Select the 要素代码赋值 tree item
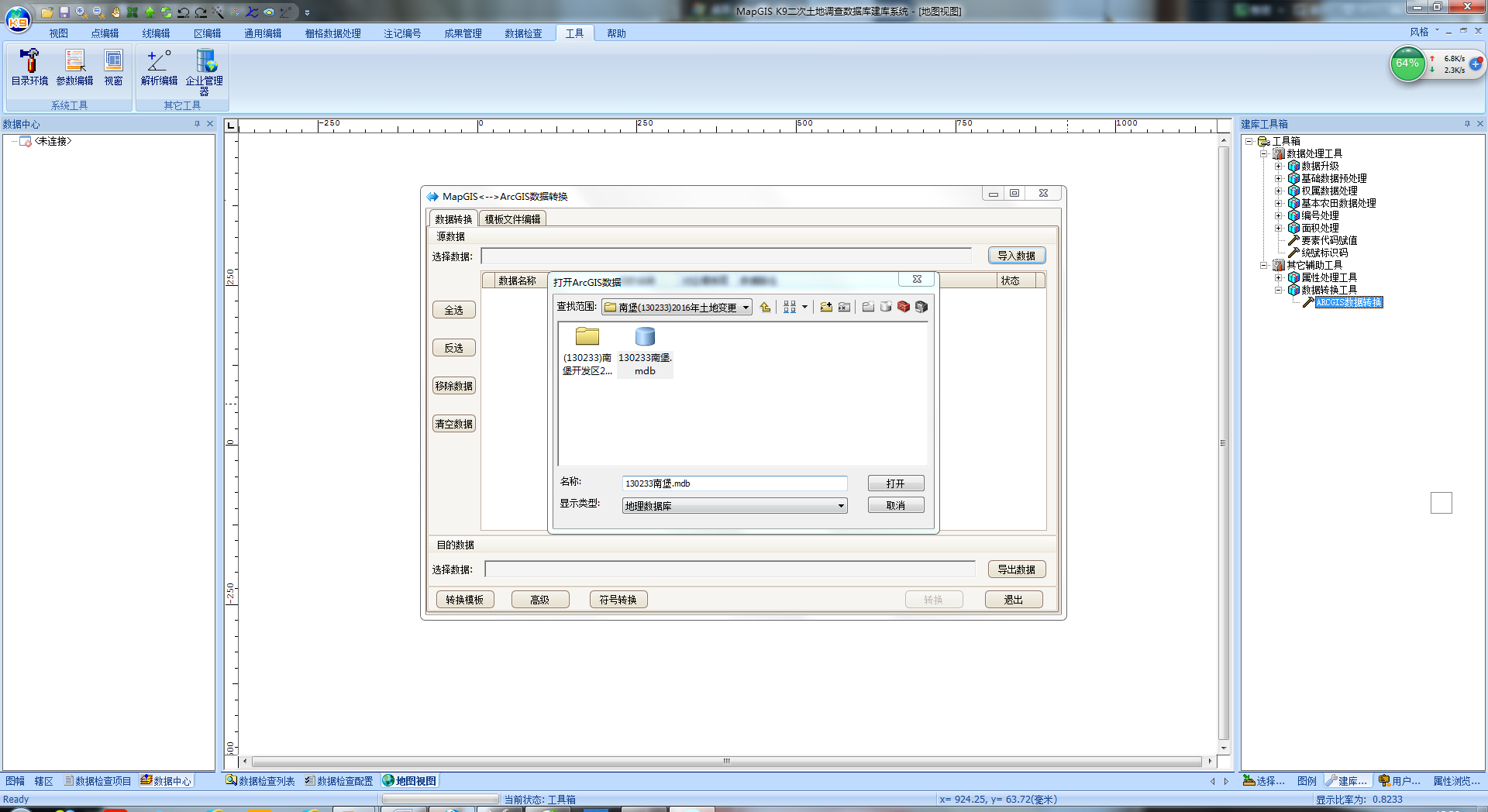Viewport: 1488px width, 812px height. (x=1329, y=240)
